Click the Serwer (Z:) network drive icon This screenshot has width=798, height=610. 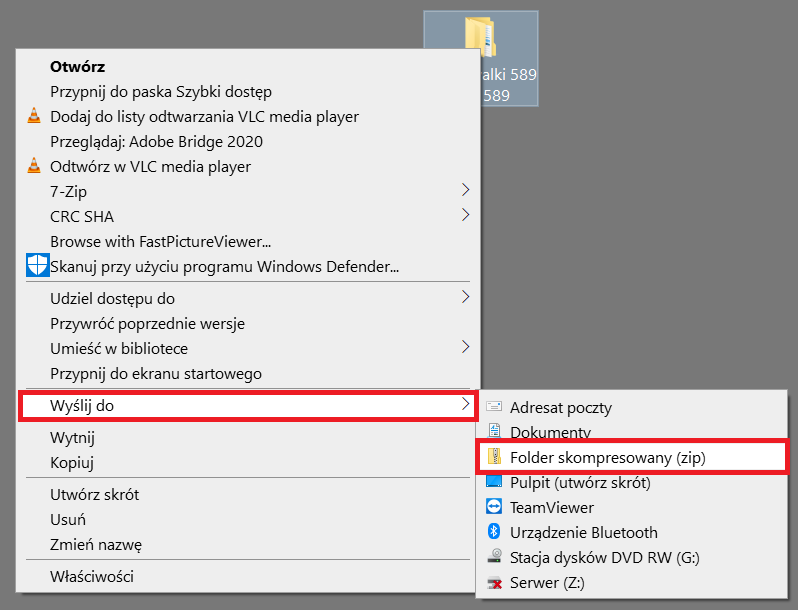494,582
